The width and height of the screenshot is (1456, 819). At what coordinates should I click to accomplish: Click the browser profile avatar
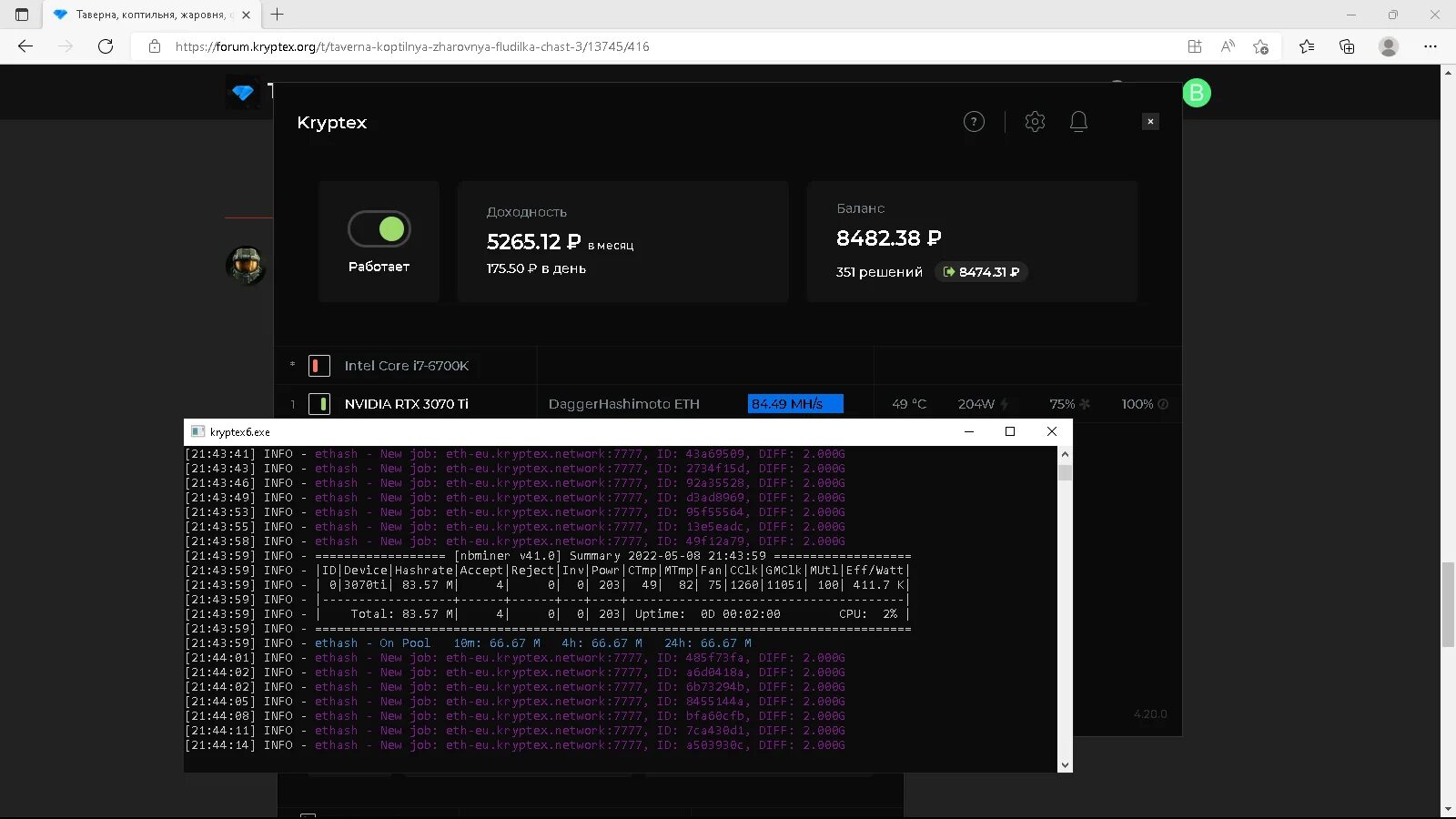pos(1389,46)
